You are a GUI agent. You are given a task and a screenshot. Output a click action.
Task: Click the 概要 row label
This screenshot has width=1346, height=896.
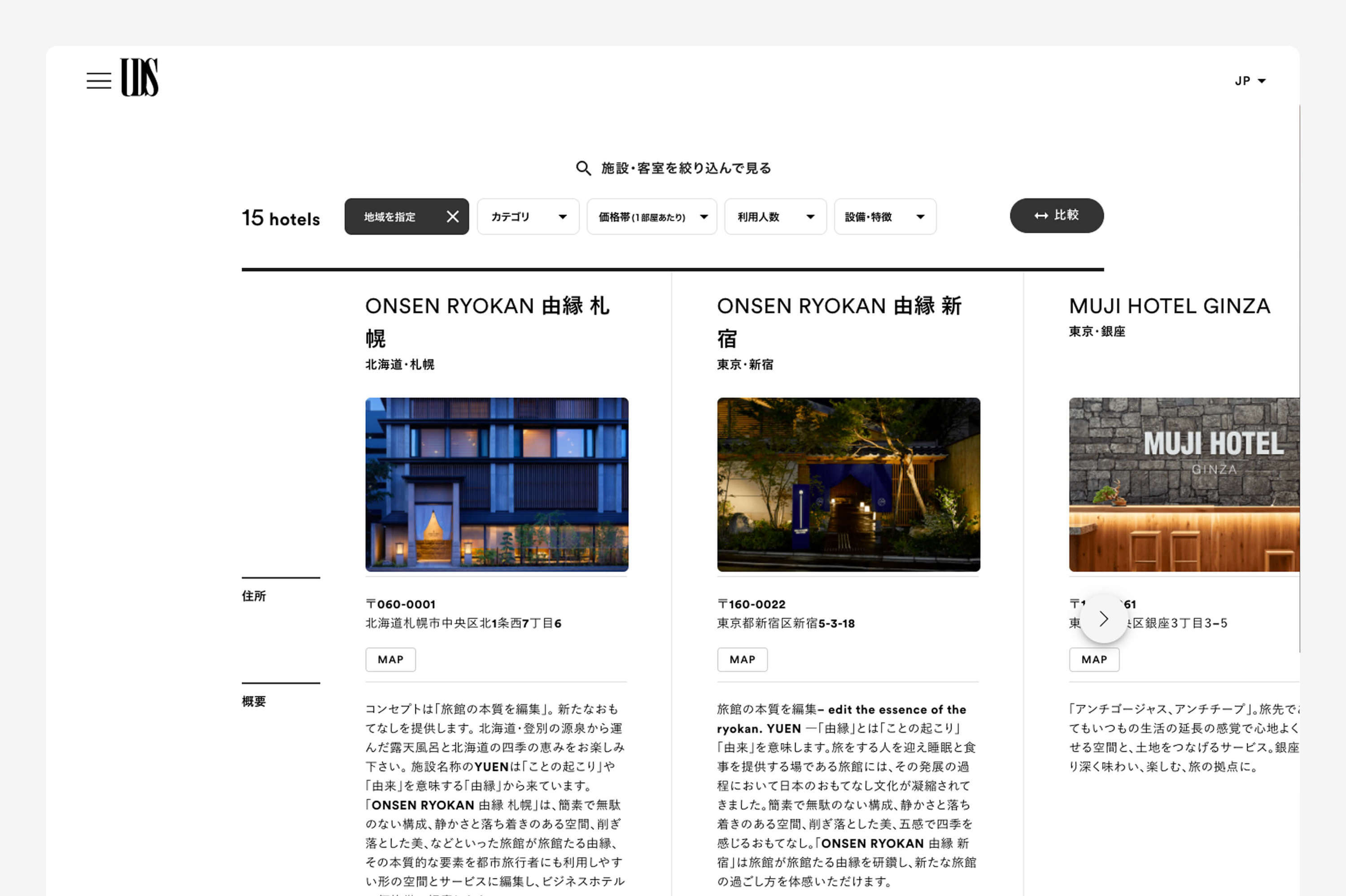pyautogui.click(x=254, y=701)
